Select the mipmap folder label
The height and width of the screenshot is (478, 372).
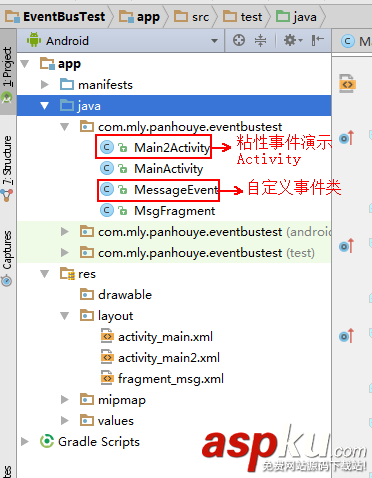122,400
